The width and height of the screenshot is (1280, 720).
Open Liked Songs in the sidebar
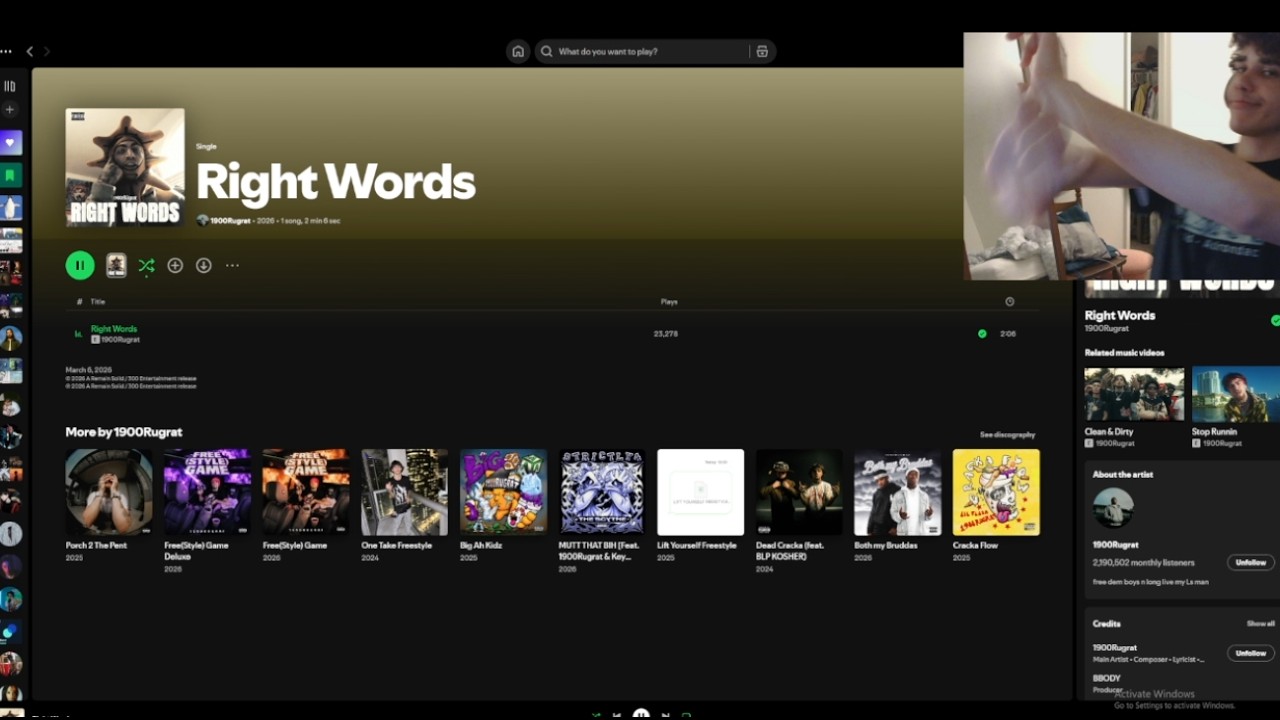[10, 143]
